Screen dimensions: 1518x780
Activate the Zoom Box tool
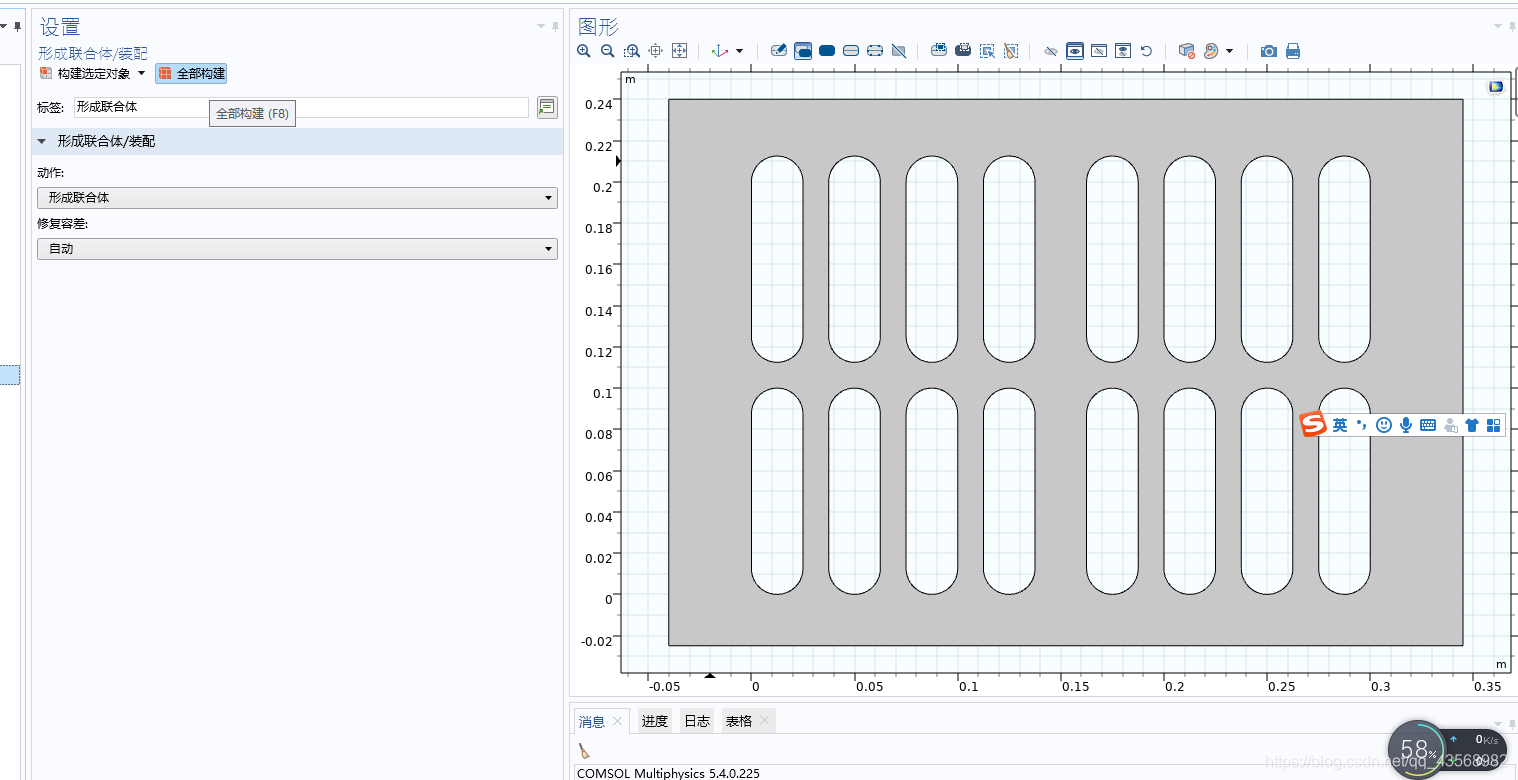[632, 51]
